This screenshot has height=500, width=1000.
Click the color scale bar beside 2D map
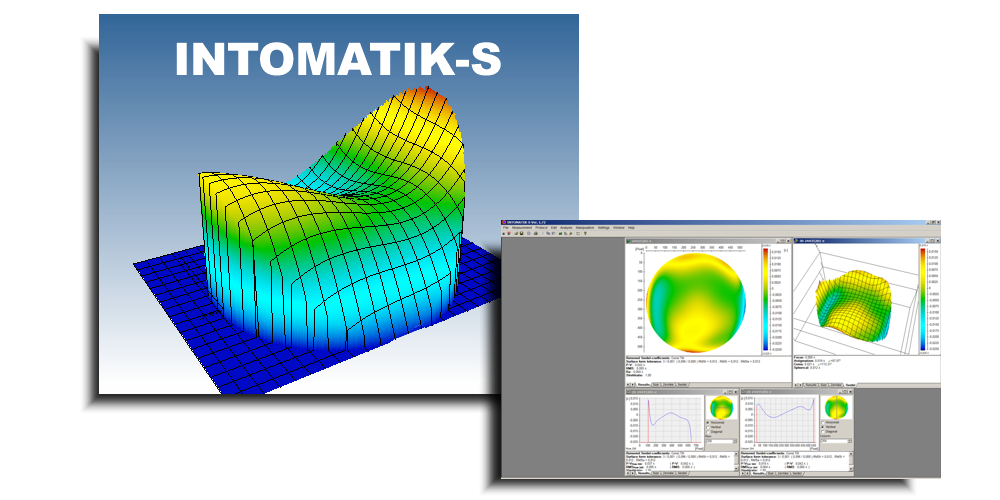(765, 300)
